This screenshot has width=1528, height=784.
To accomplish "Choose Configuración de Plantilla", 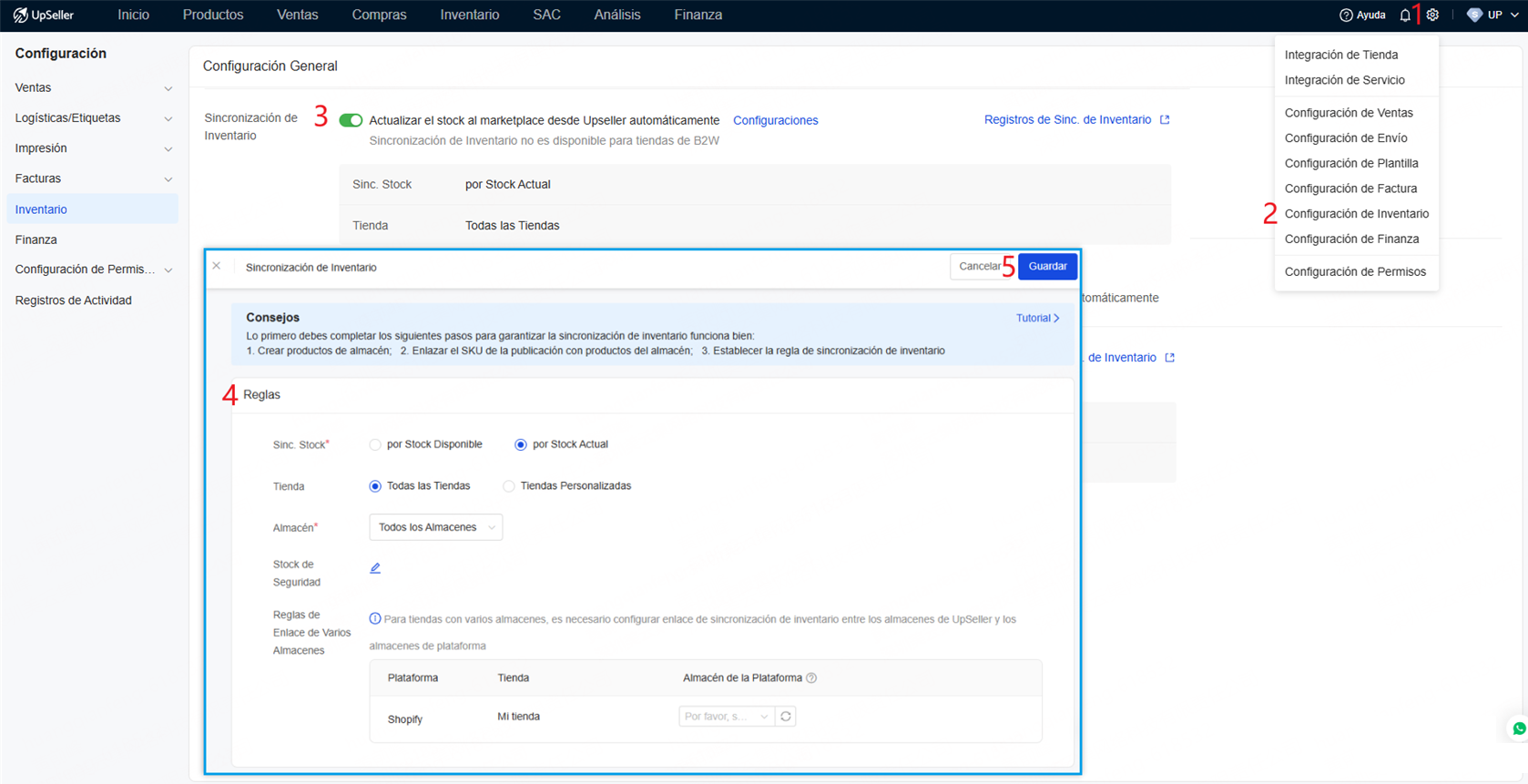I will 1351,163.
